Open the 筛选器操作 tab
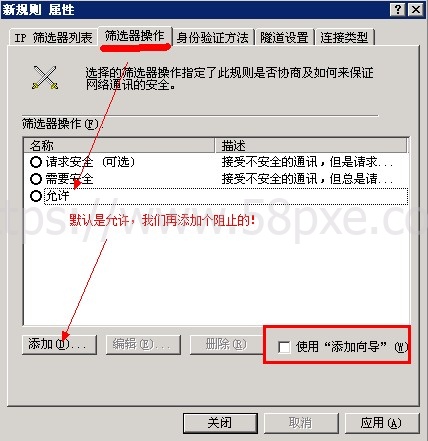This screenshot has height=441, width=428. pos(135,36)
